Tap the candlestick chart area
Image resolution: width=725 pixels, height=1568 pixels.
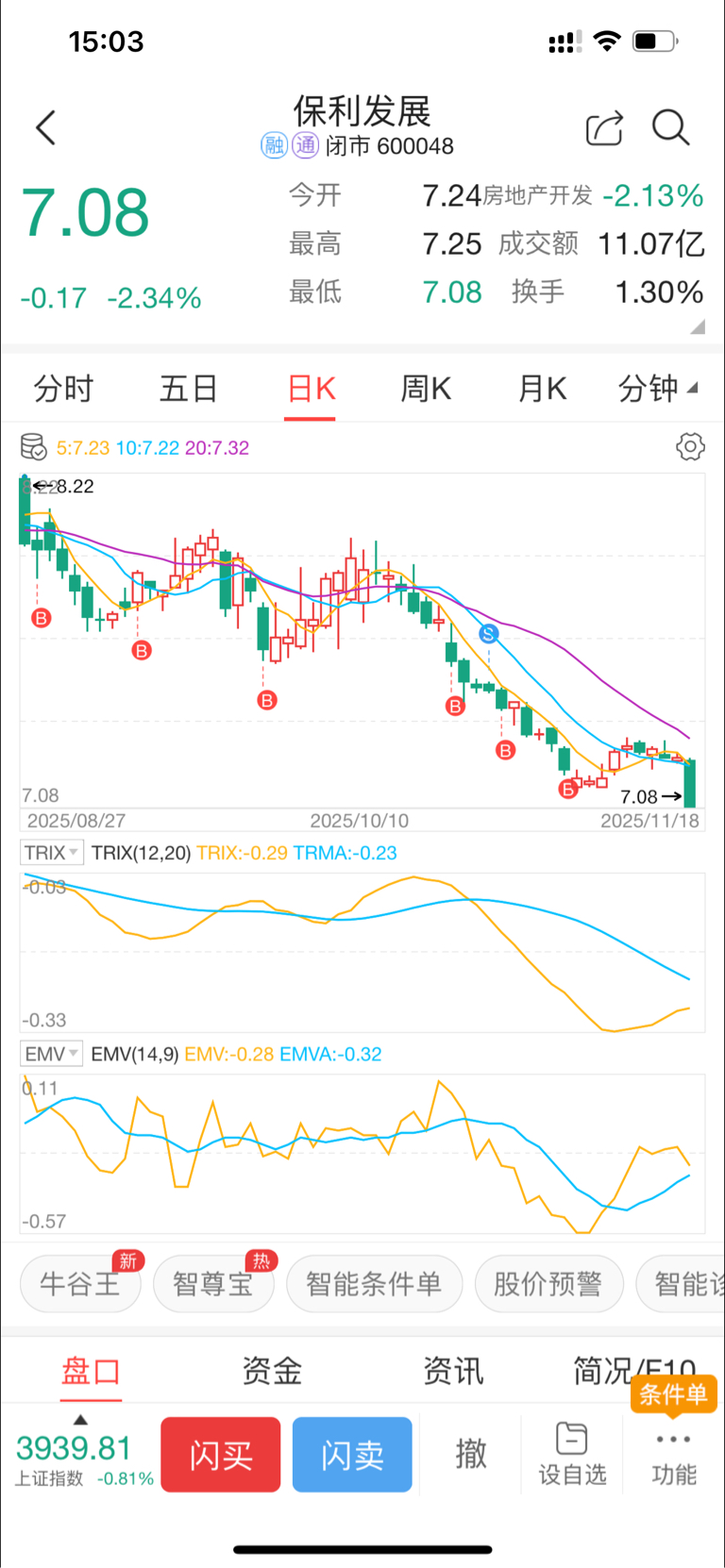click(x=362, y=642)
